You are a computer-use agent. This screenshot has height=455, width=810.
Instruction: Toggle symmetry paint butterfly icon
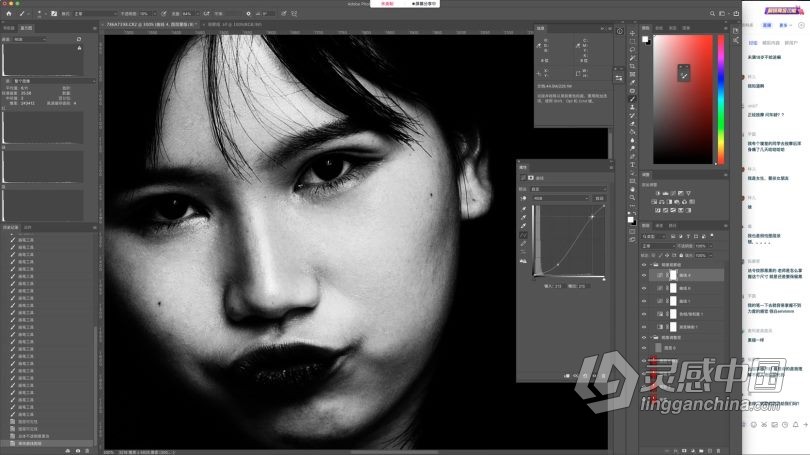coord(294,13)
